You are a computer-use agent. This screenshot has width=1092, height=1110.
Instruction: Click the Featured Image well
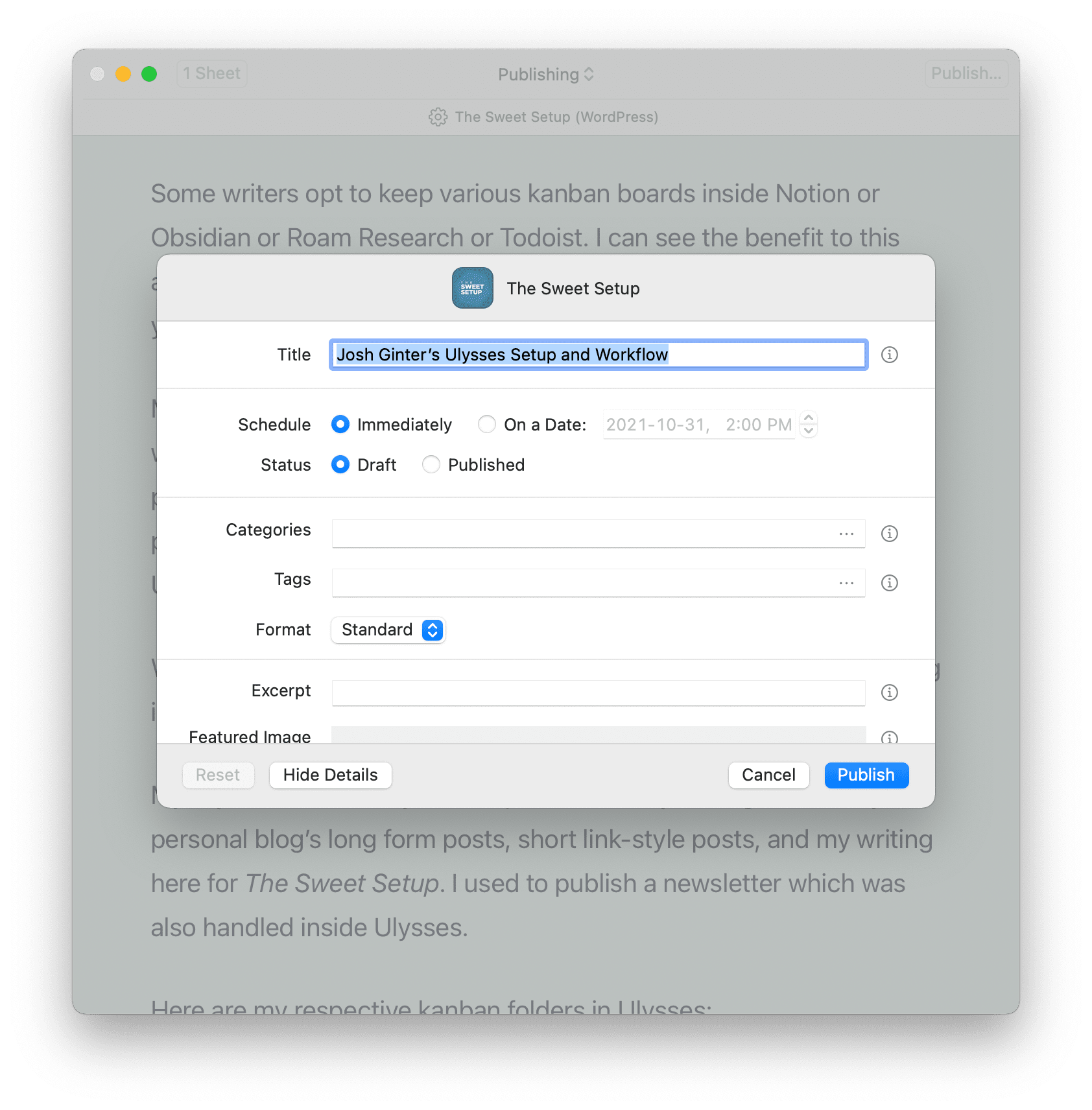[x=598, y=735]
